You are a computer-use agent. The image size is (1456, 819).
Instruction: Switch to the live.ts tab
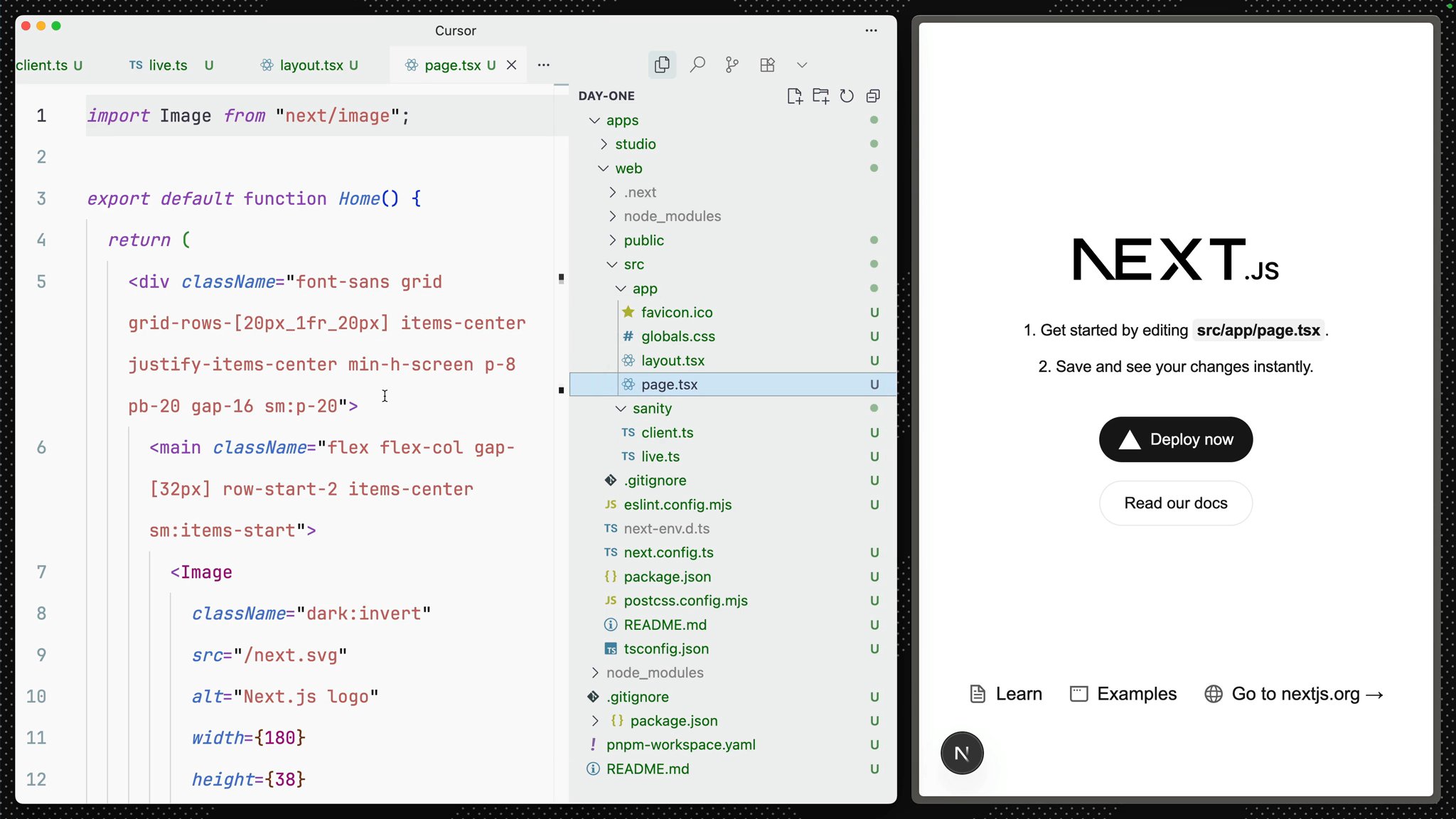[171, 65]
